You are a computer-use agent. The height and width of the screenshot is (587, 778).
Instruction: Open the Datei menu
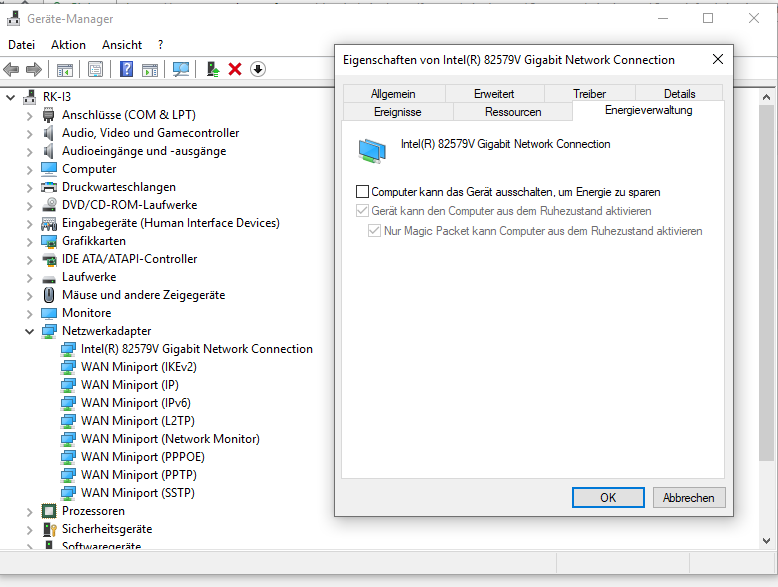(x=21, y=45)
